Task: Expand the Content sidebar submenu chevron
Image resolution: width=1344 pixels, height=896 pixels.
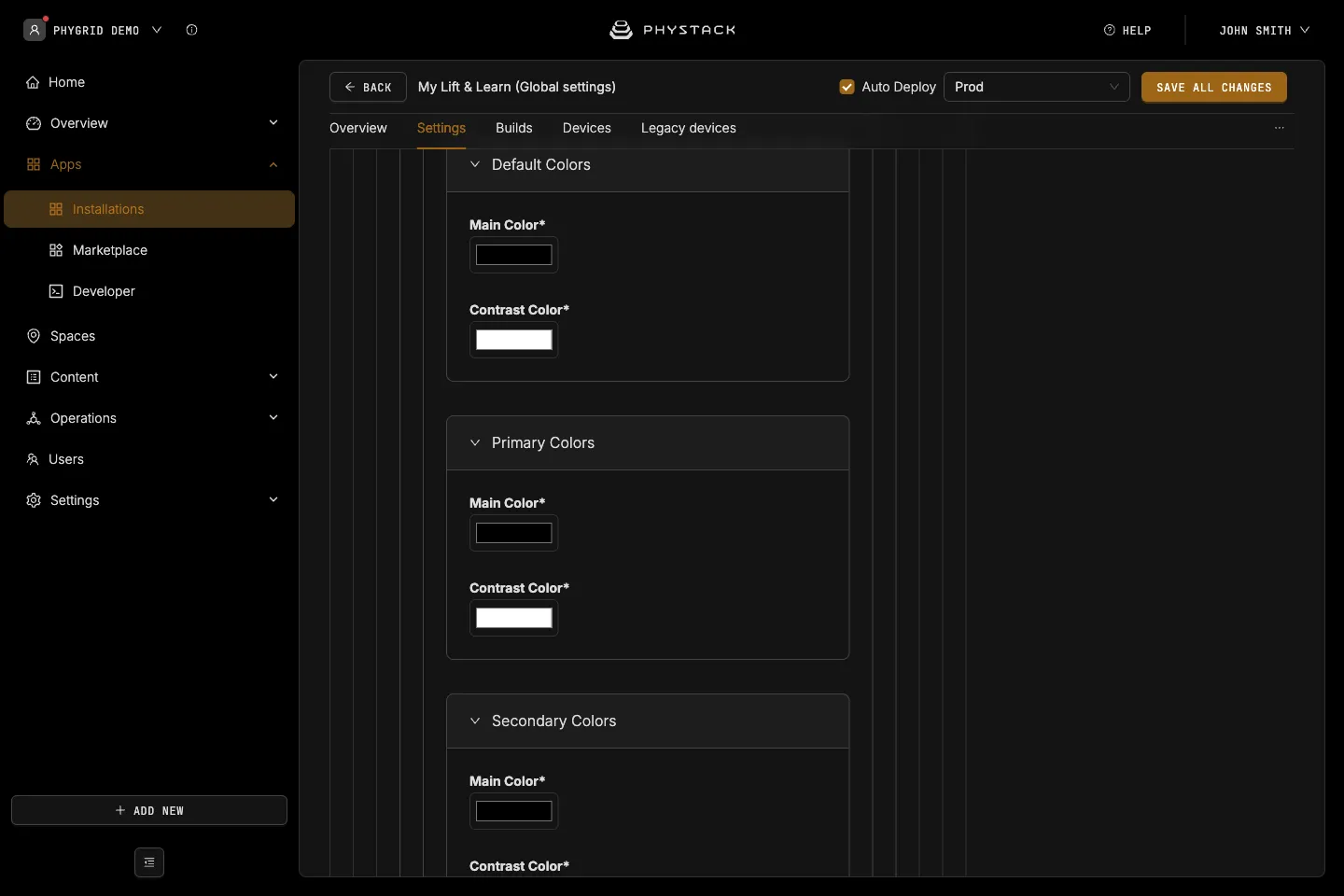Action: click(x=273, y=376)
